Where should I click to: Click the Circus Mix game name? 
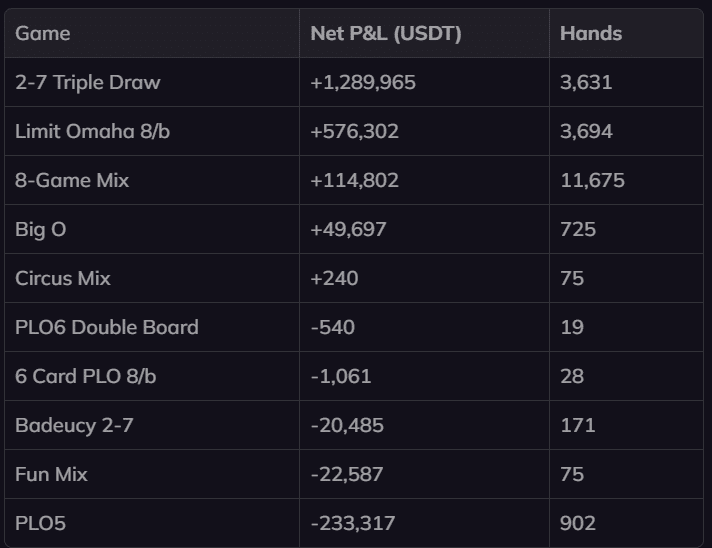coord(63,278)
